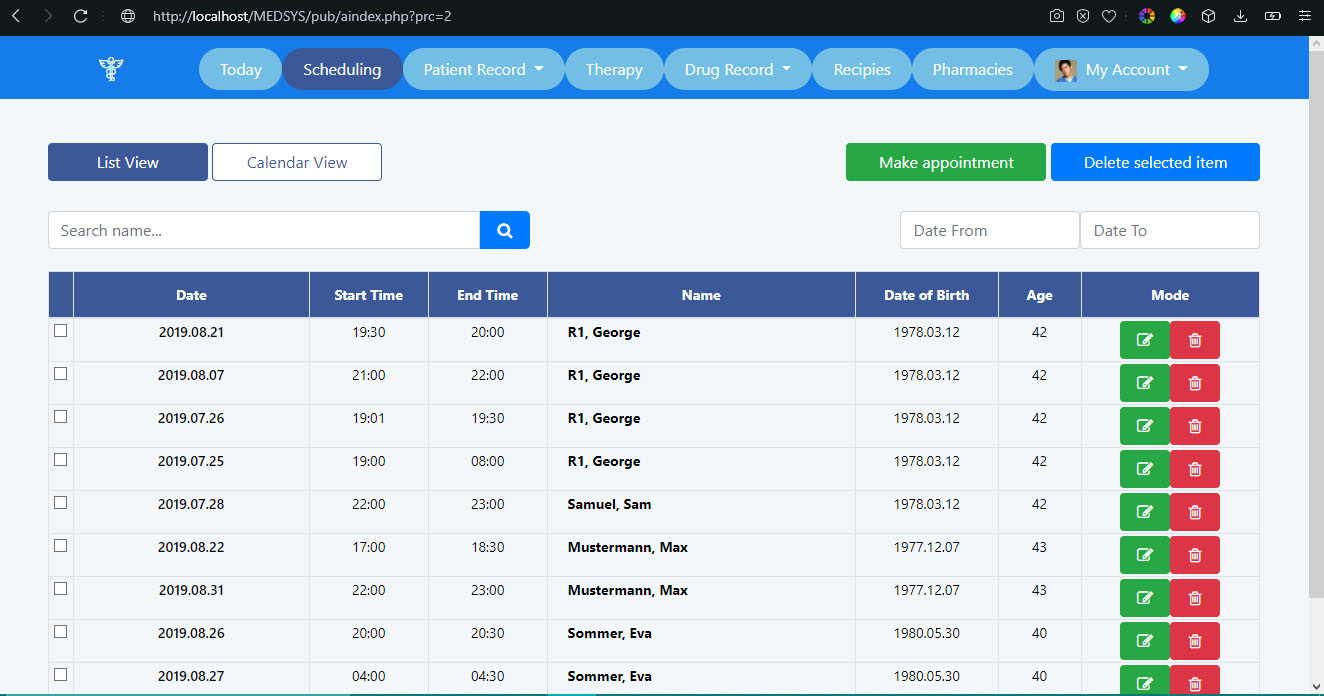Edit the 2019.08.21 appointment for R1, George
The height and width of the screenshot is (696, 1324).
(1144, 340)
